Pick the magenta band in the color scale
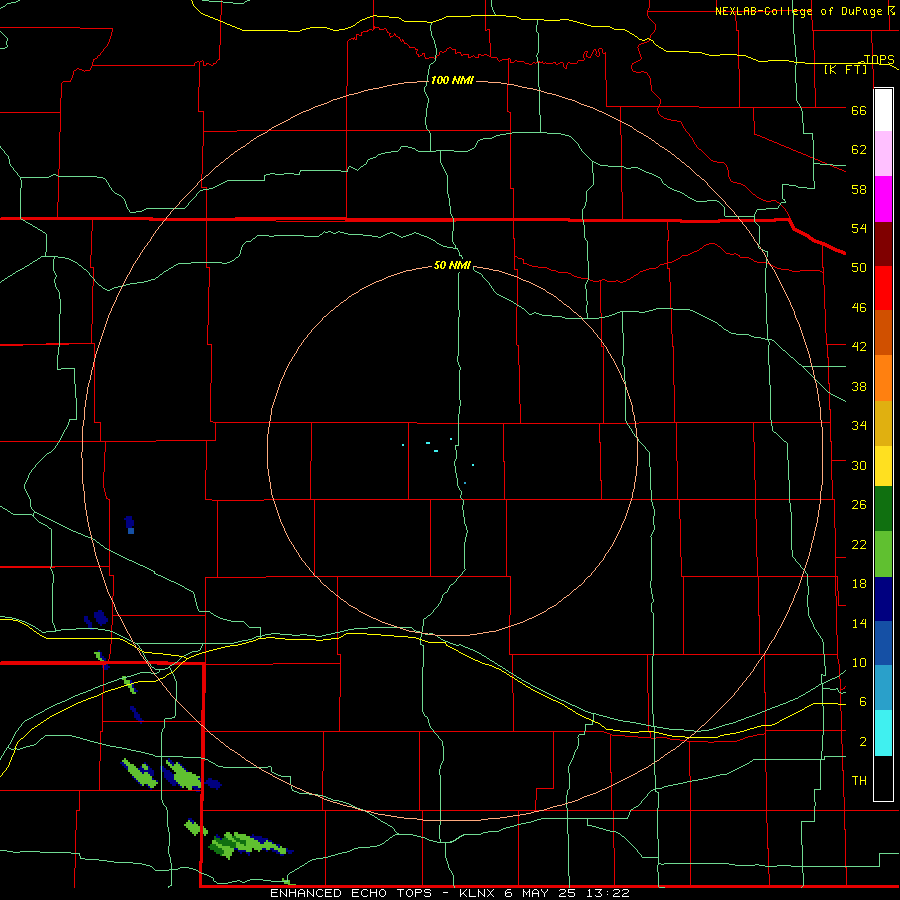 click(x=883, y=199)
